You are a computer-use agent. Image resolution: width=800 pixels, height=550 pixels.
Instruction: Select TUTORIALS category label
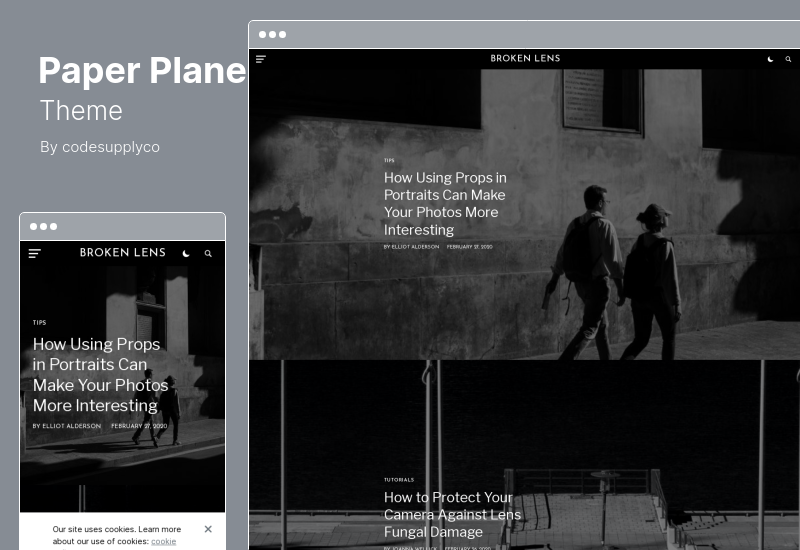coord(399,480)
